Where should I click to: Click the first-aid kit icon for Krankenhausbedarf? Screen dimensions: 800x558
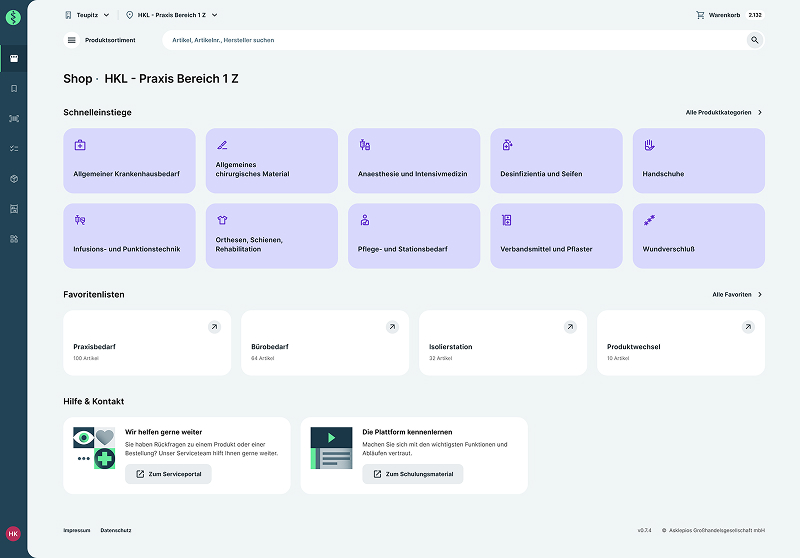(x=80, y=145)
